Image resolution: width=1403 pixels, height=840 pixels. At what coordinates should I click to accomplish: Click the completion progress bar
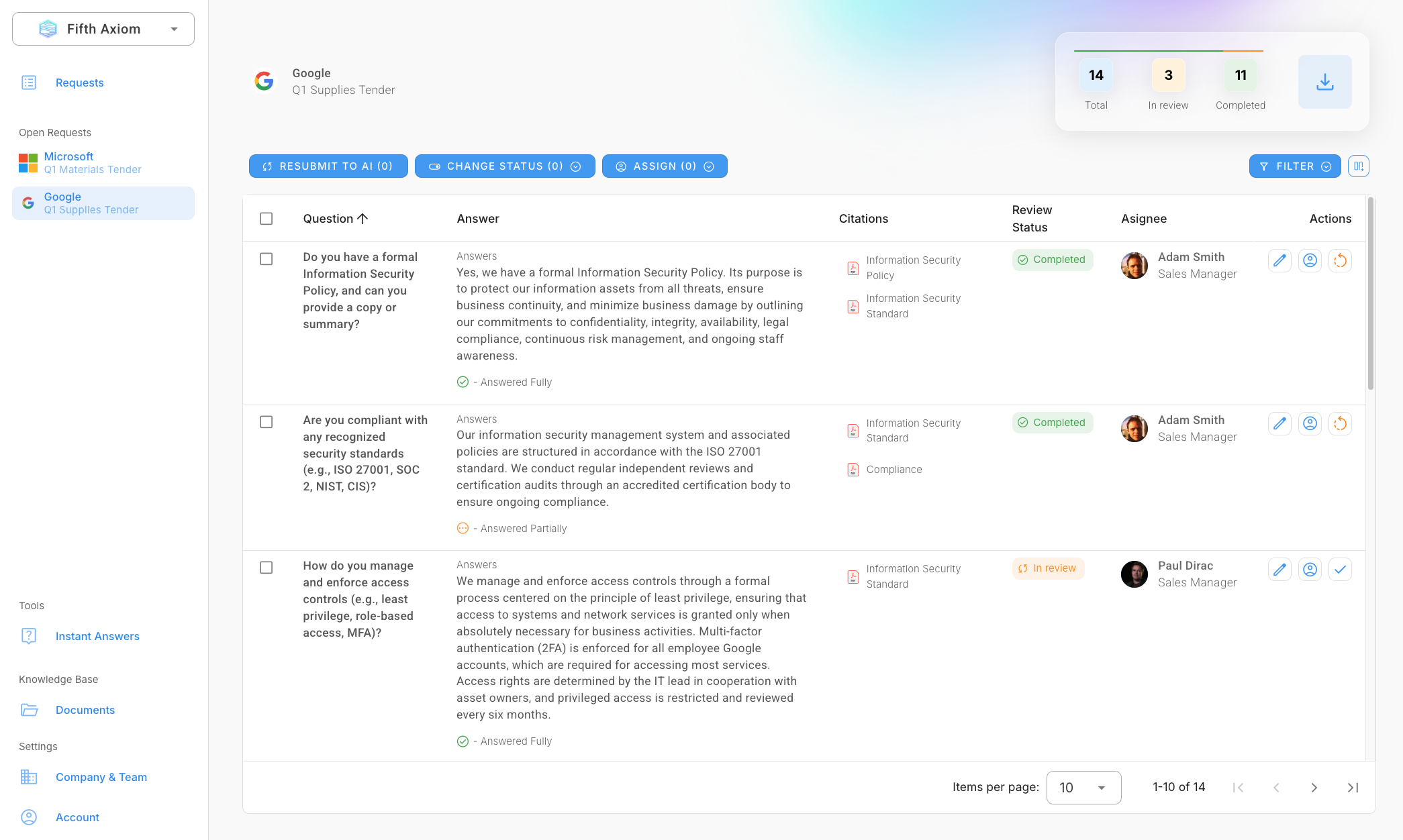tap(1168, 50)
